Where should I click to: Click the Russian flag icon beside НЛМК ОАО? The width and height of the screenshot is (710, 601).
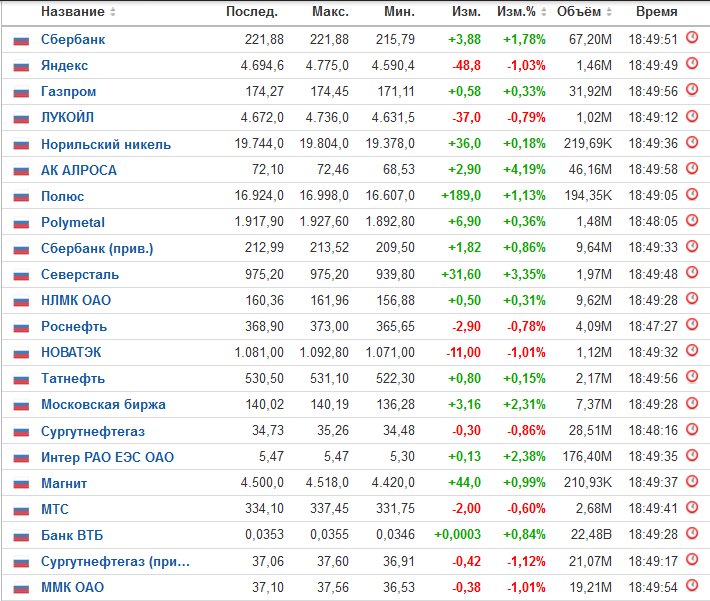[21, 302]
